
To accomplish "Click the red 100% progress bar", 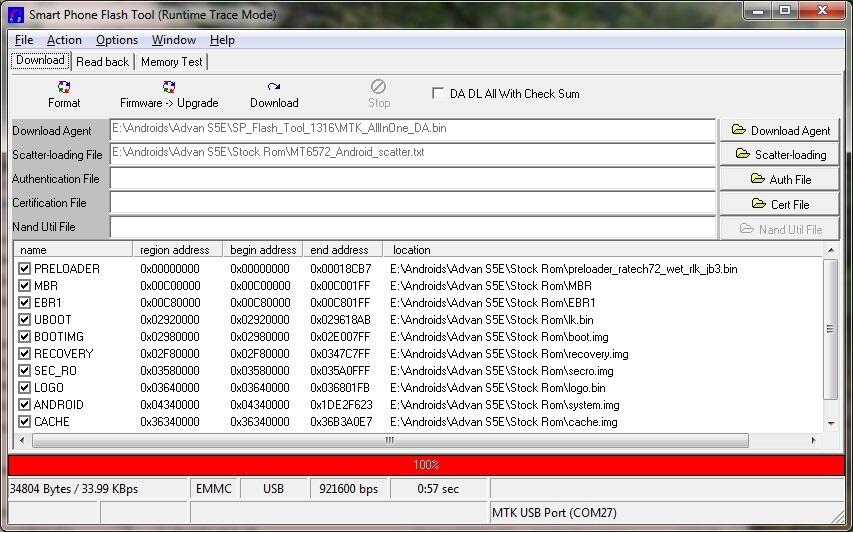I will point(426,465).
